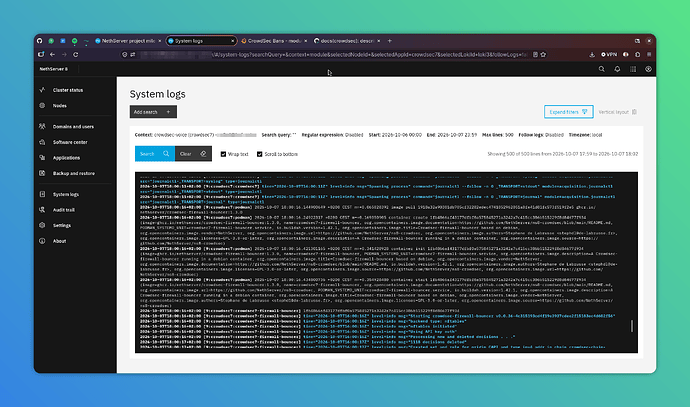Screen dimensions: 690x407
Task: Go forward in browser history
Action: (64, 55)
